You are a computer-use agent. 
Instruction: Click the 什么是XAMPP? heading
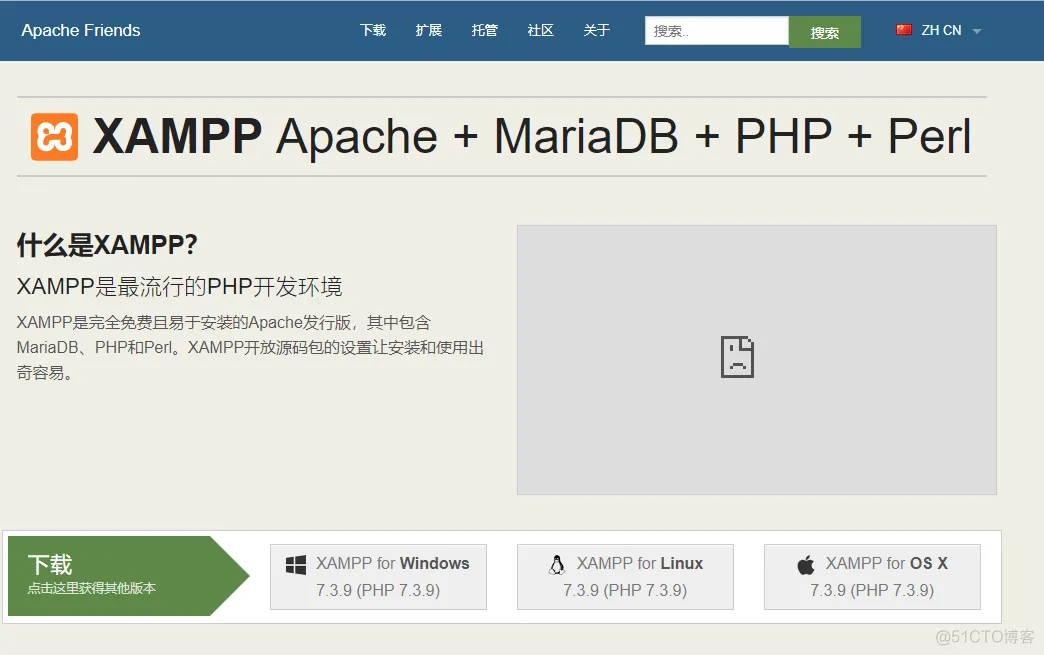[107, 245]
